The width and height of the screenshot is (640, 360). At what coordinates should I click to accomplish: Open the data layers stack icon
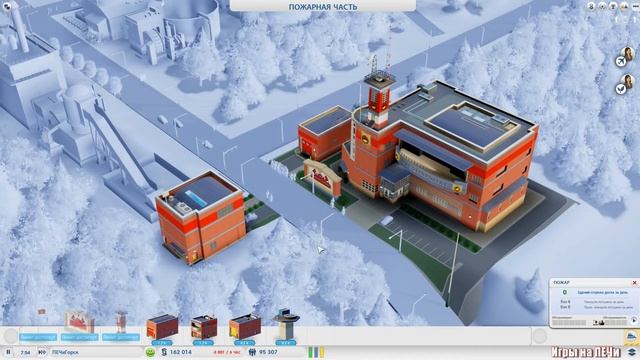[632, 352]
